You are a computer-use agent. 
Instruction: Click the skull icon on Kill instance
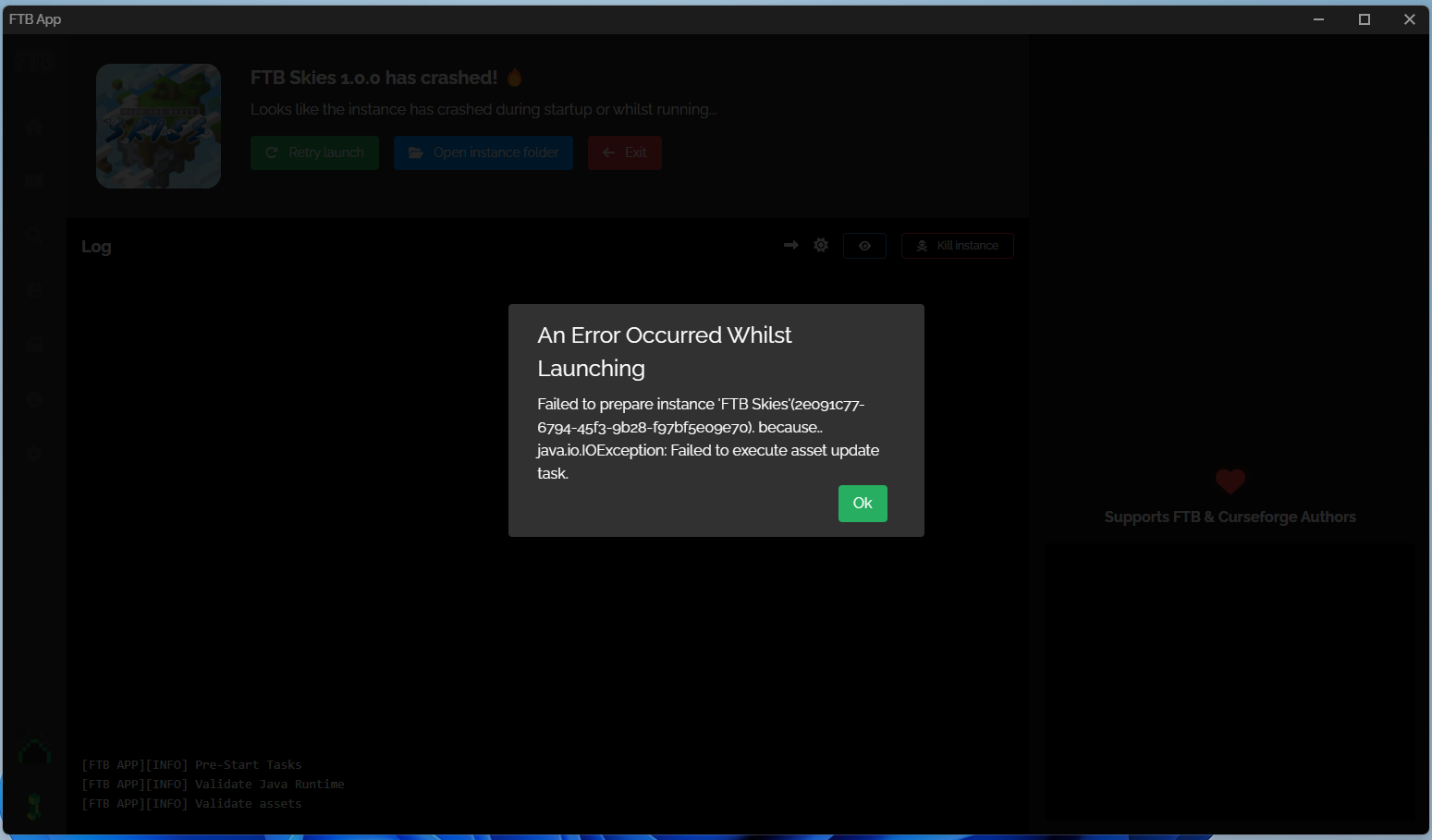922,245
